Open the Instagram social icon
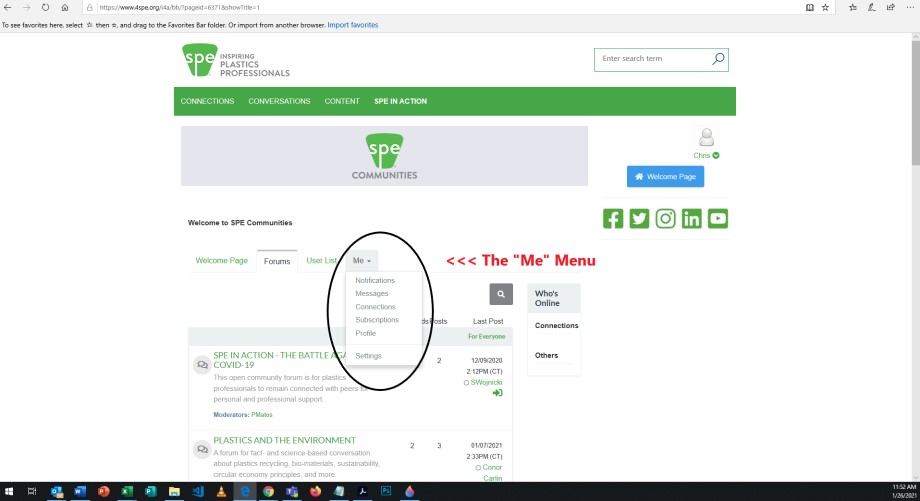Viewport: 920px width, 501px height. coord(665,219)
